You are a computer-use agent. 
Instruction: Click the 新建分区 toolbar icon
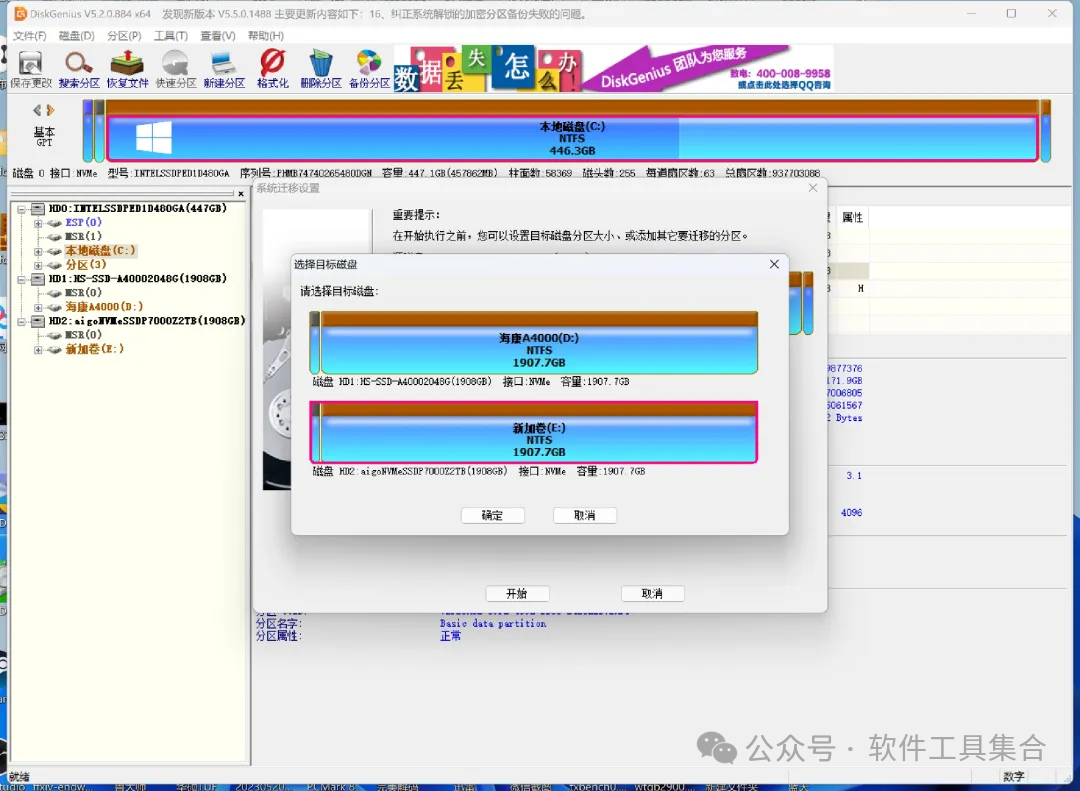click(224, 66)
